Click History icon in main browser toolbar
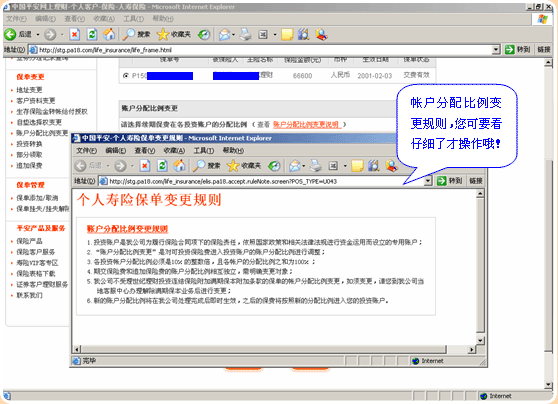This screenshot has width=558, height=404. pyautogui.click(x=204, y=35)
